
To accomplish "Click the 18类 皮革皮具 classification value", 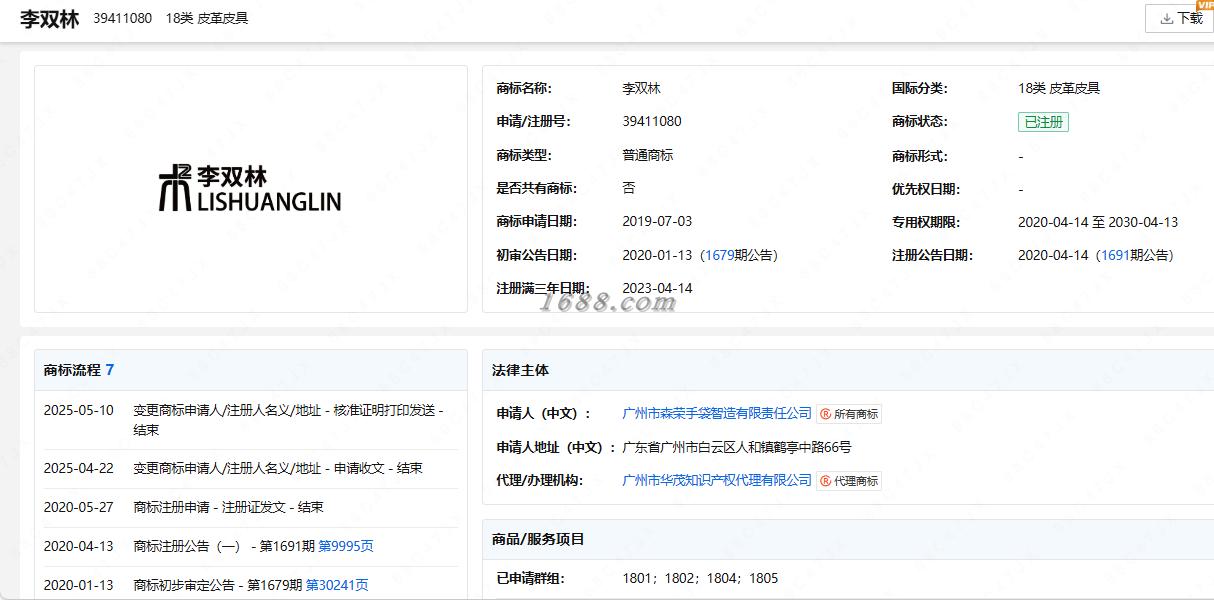I will [1059, 88].
